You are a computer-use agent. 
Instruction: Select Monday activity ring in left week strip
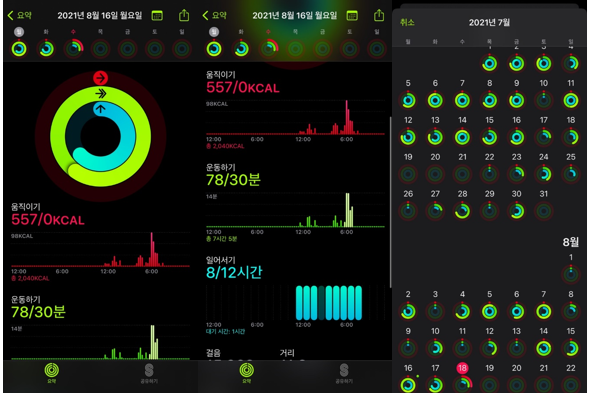point(19,49)
